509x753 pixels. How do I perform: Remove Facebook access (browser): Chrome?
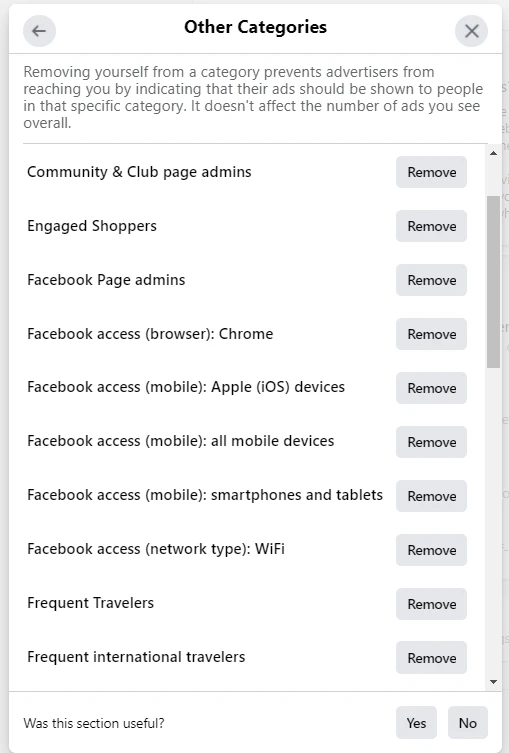click(x=431, y=334)
